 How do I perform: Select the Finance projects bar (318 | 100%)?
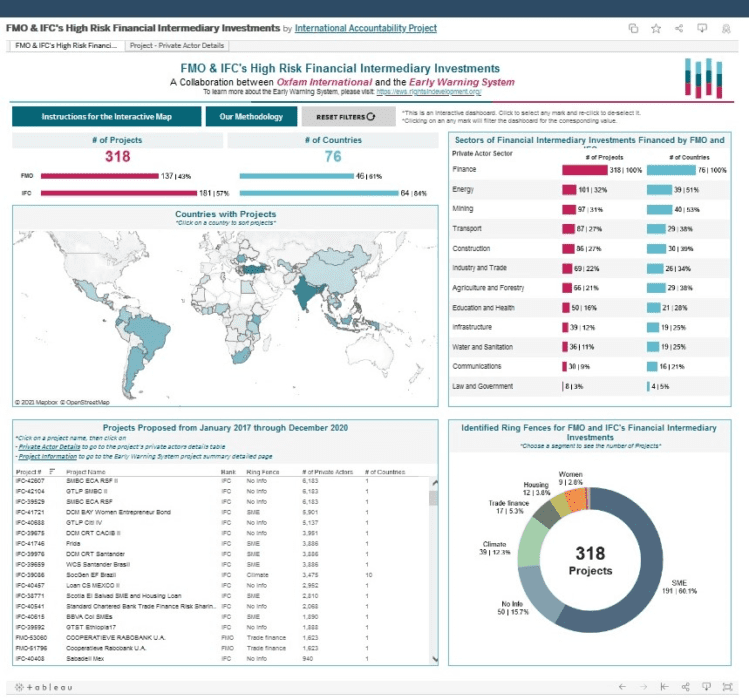click(x=585, y=170)
